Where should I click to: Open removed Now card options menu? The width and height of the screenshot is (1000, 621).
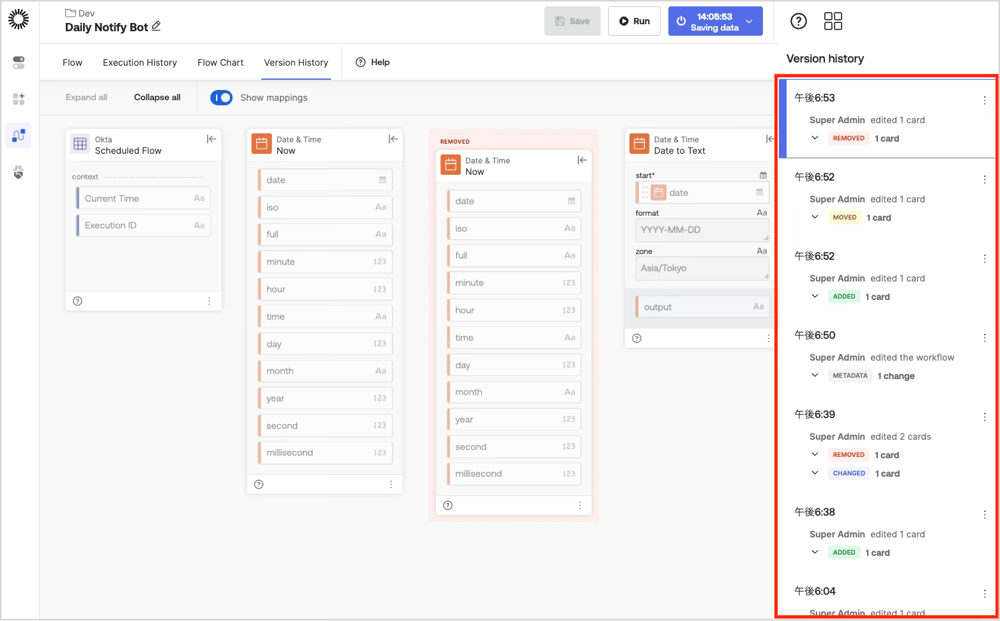pyautogui.click(x=580, y=506)
